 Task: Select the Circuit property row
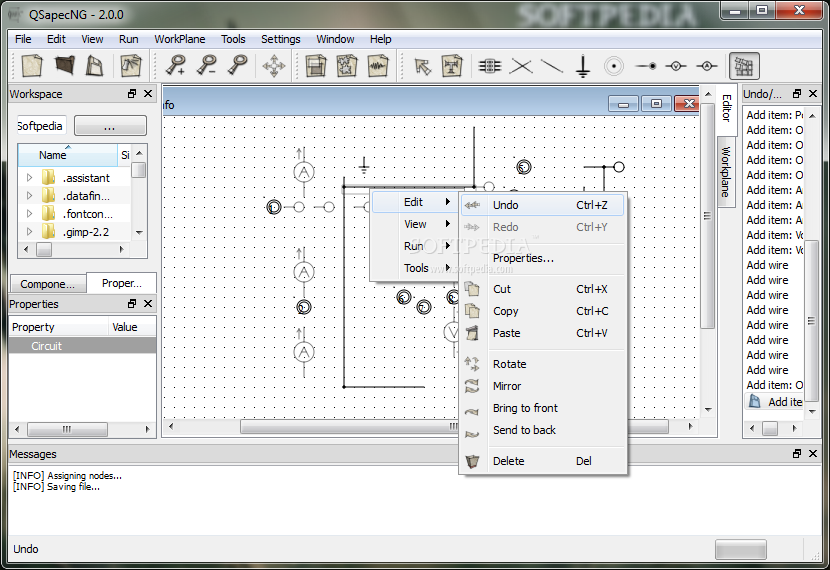[x=83, y=346]
